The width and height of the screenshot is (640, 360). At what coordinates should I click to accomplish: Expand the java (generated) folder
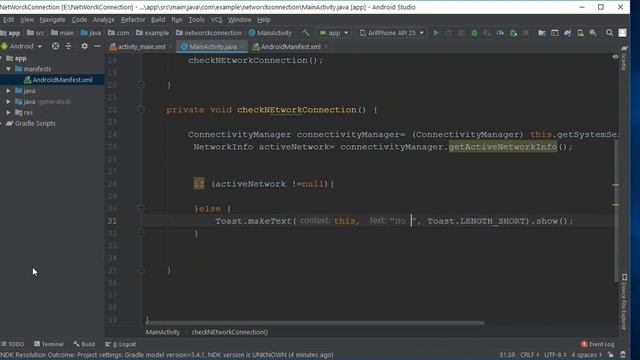(8, 101)
